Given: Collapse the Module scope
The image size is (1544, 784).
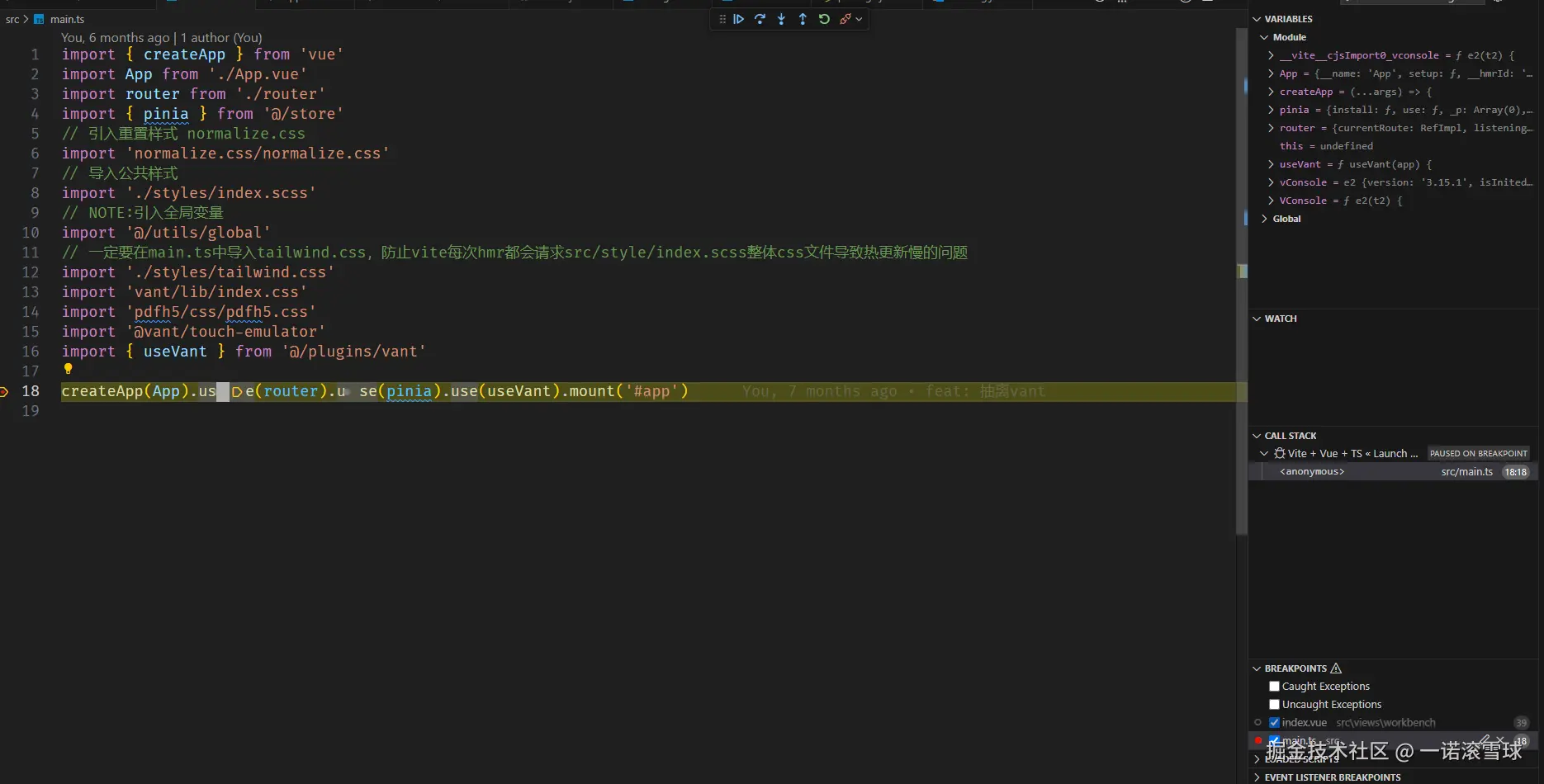Looking at the screenshot, I should point(1264,37).
